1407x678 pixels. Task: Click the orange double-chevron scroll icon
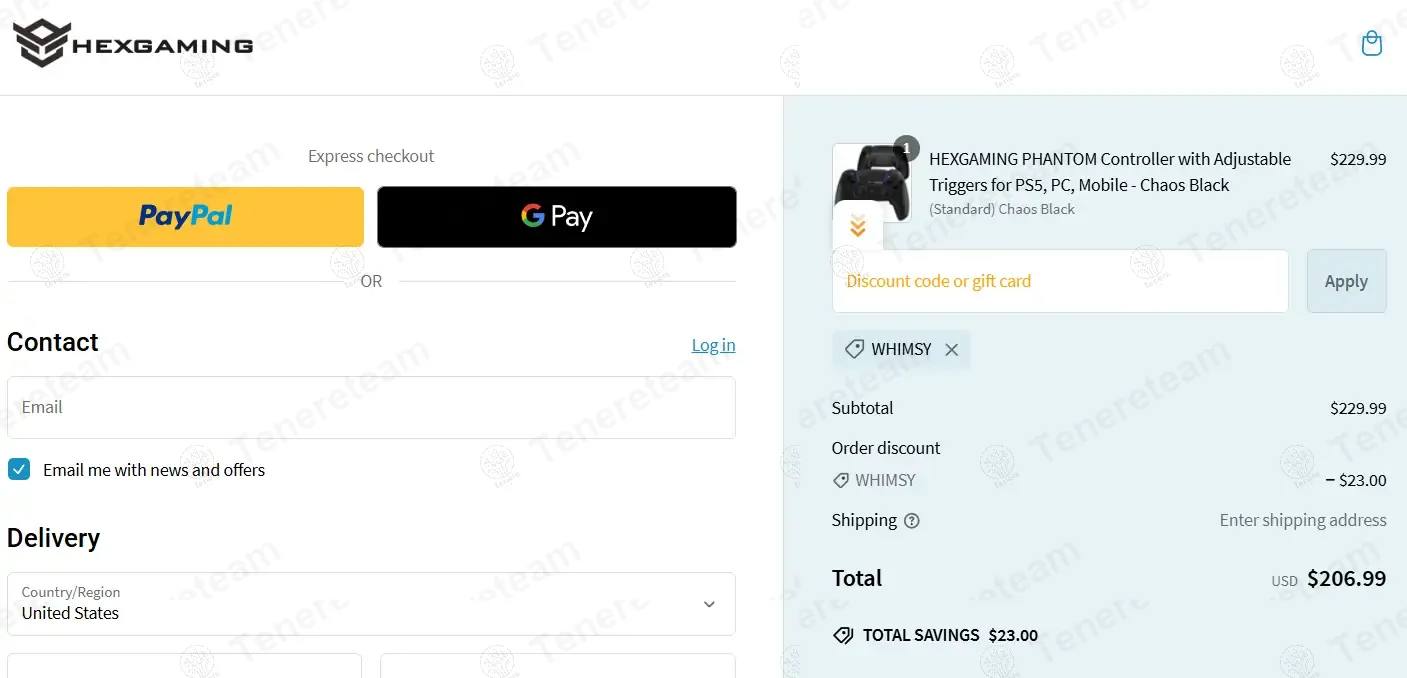tap(857, 227)
